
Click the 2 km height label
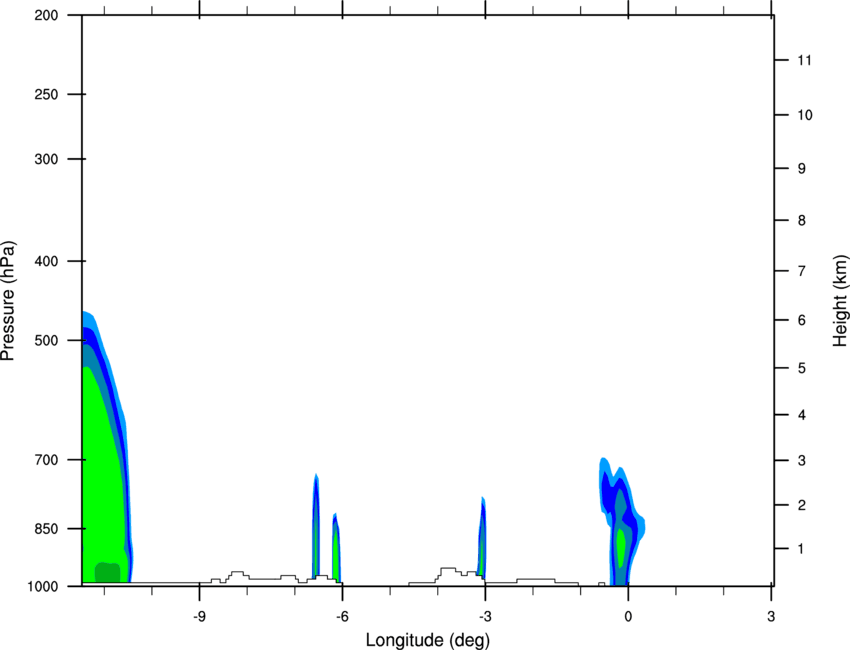[802, 505]
